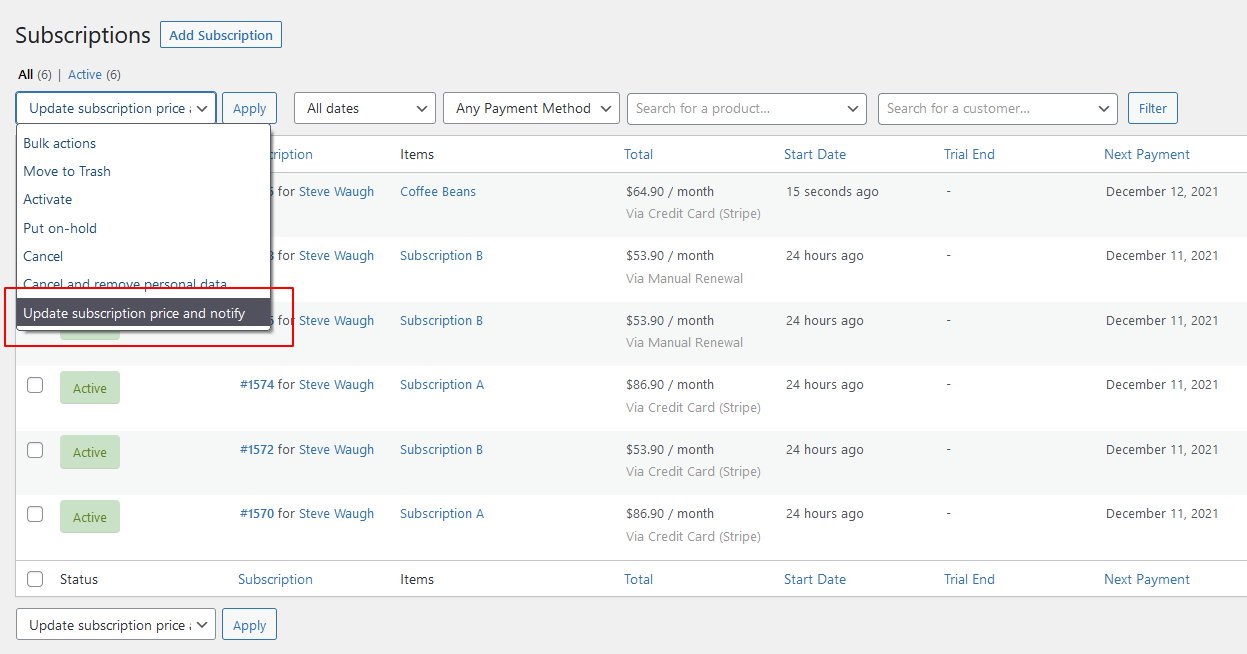Select 'Update subscription price and notify' action
This screenshot has width=1247, height=654.
tap(135, 312)
